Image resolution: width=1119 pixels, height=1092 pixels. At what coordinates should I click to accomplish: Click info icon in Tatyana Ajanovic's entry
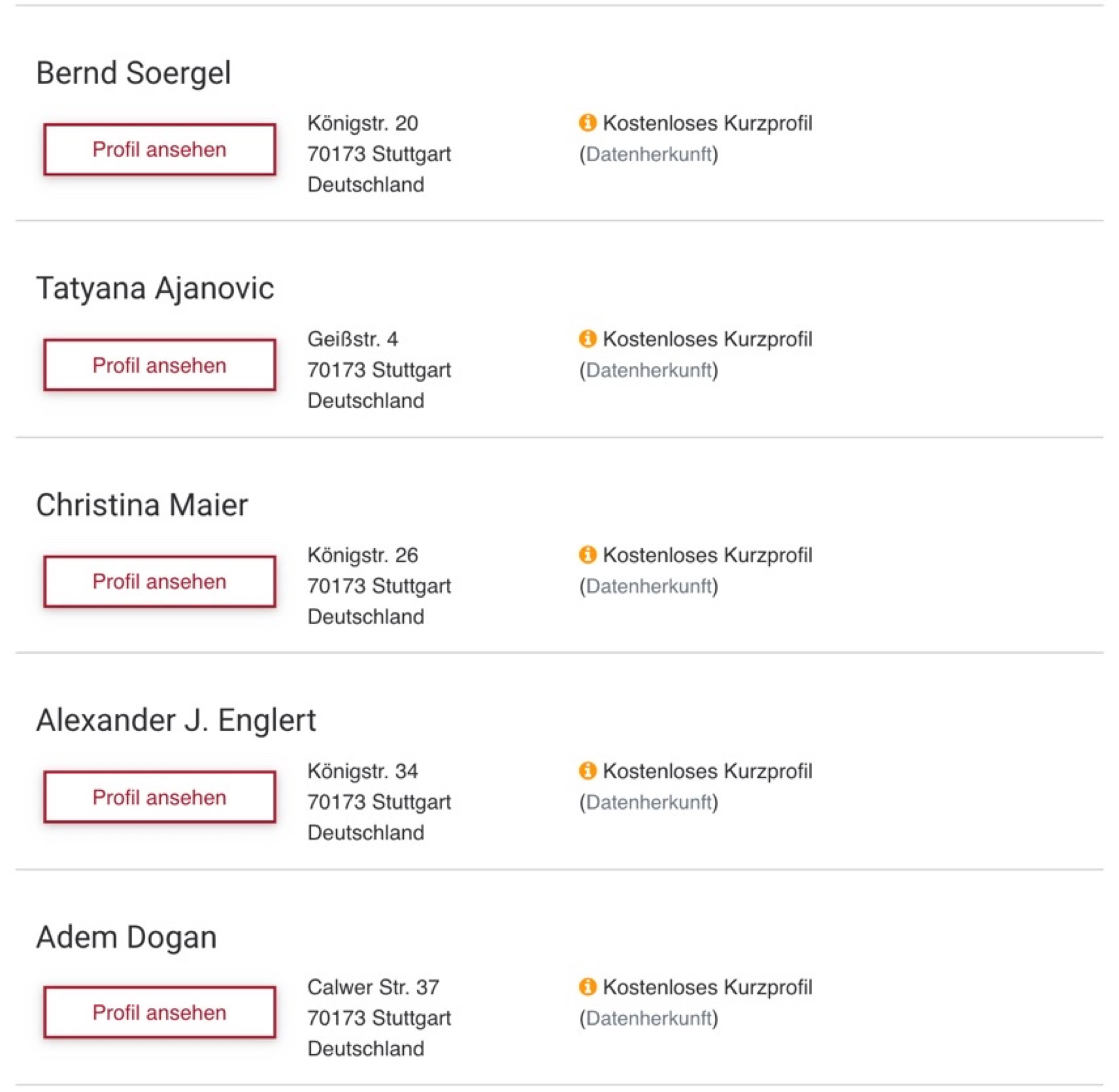click(x=588, y=338)
